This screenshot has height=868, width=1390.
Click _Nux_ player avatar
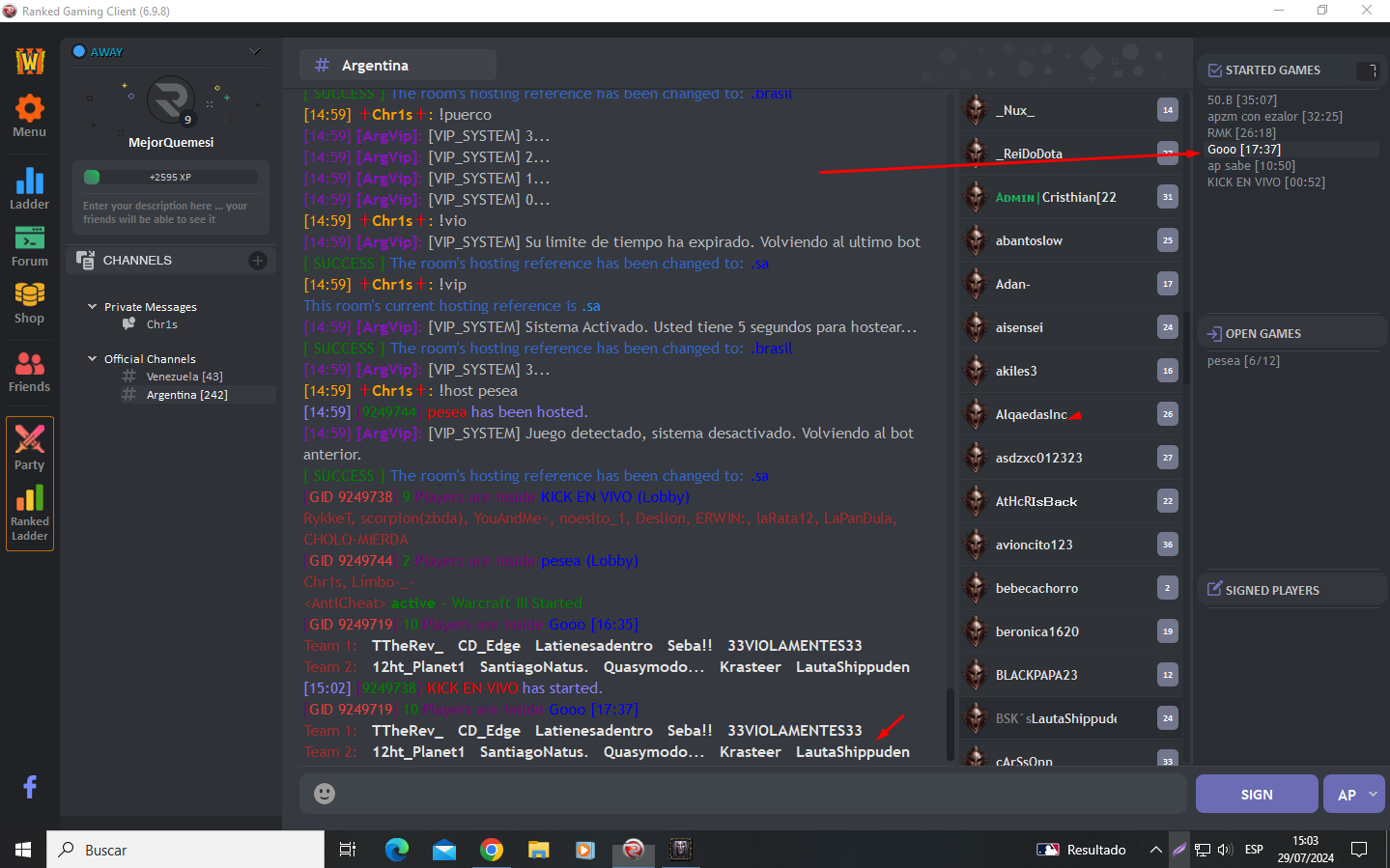[x=976, y=110]
